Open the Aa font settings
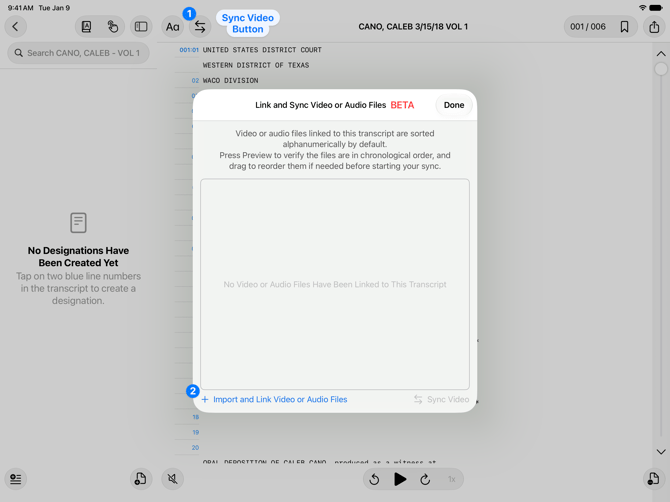Viewport: 670px width, 502px height. (173, 27)
